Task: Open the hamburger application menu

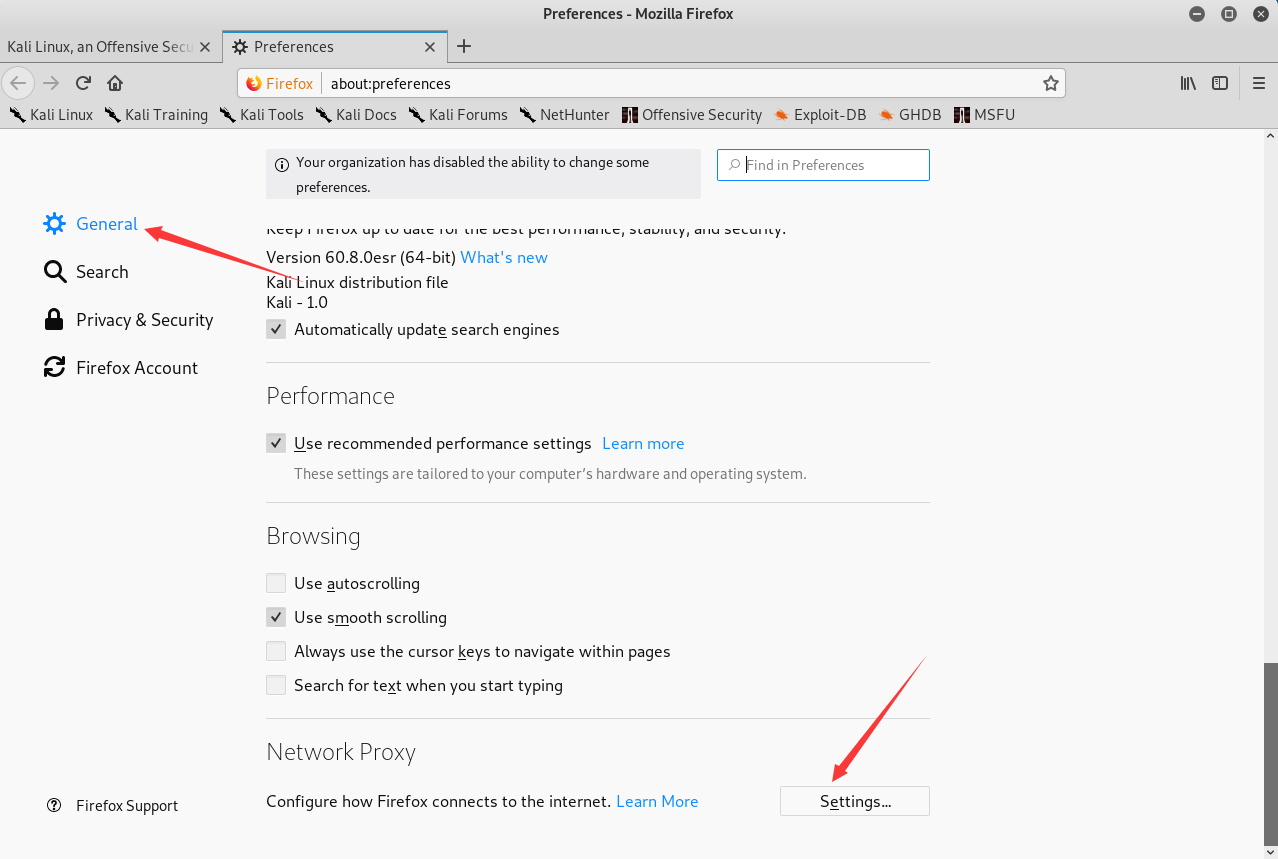Action: pos(1259,83)
